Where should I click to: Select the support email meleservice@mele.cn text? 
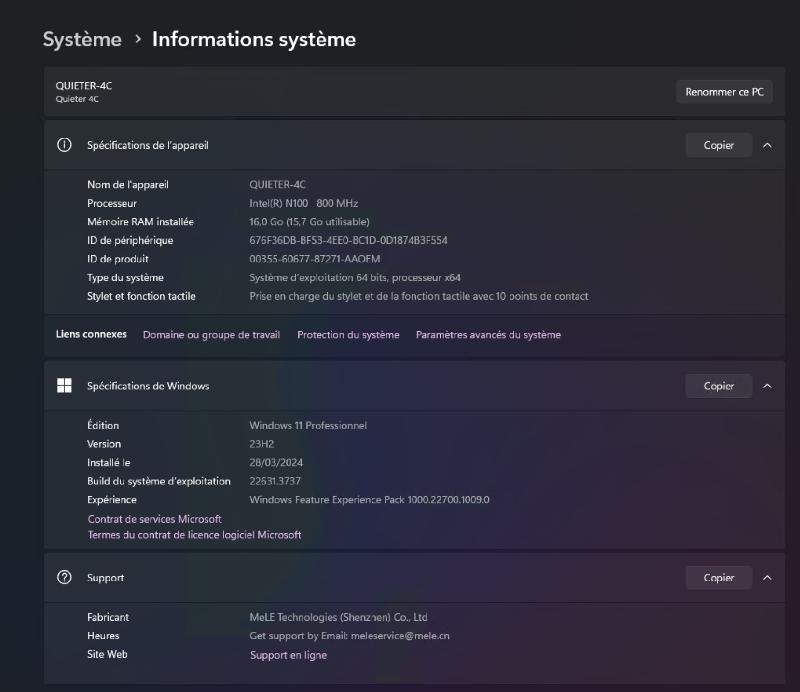pyautogui.click(x=400, y=636)
